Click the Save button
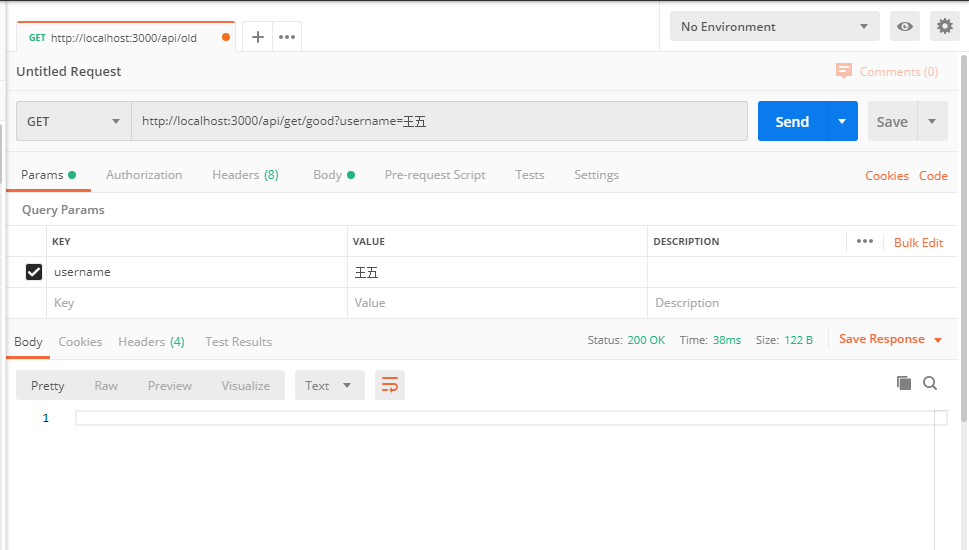969x550 pixels. pyautogui.click(x=892, y=121)
